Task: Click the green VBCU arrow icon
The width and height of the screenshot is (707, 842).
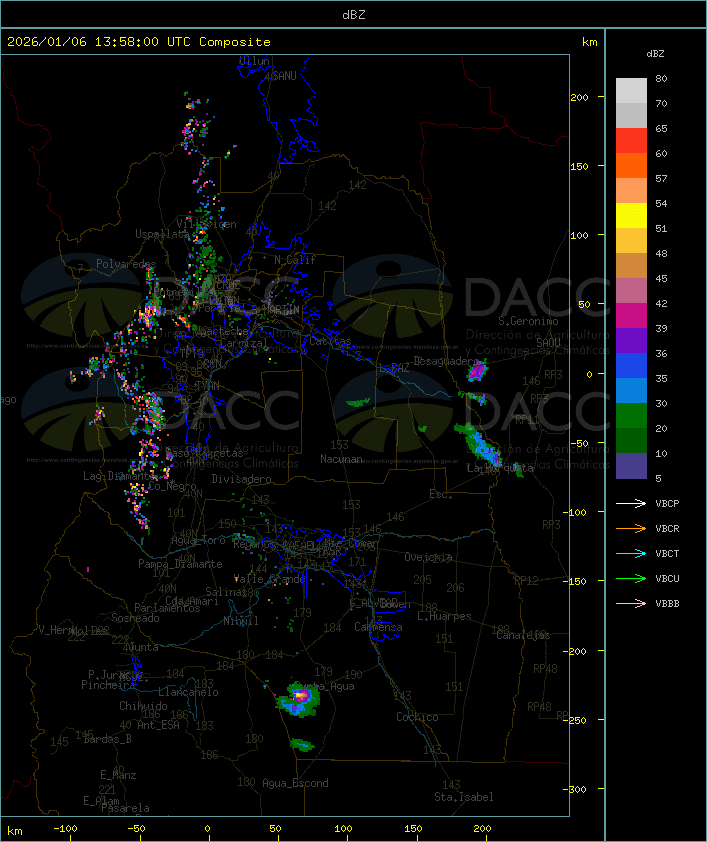Action: click(630, 578)
